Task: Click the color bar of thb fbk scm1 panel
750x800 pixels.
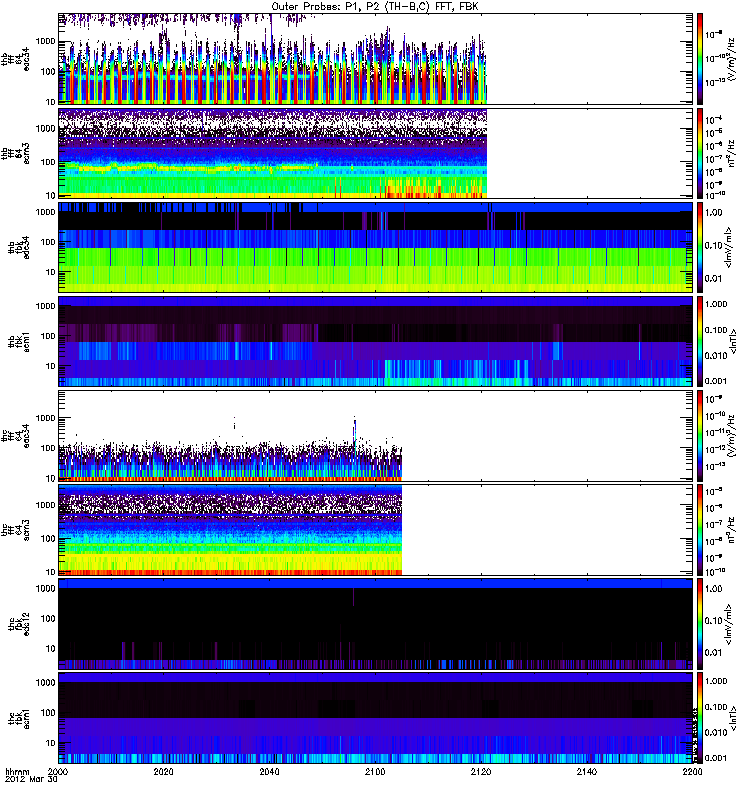Action: pos(700,340)
